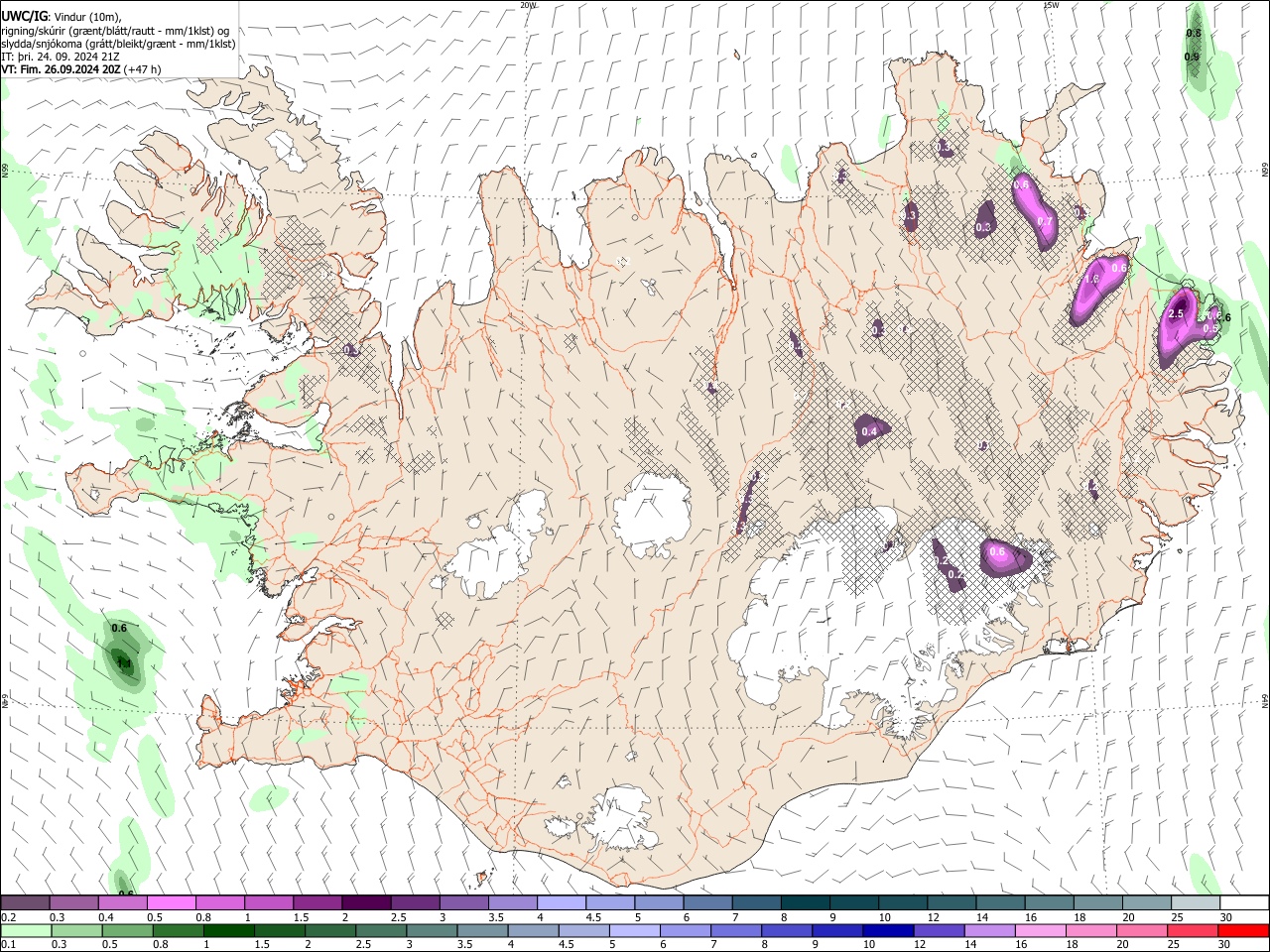
Task: Click the 0.7 snowfall value in the northeast
Action: pyautogui.click(x=1044, y=221)
